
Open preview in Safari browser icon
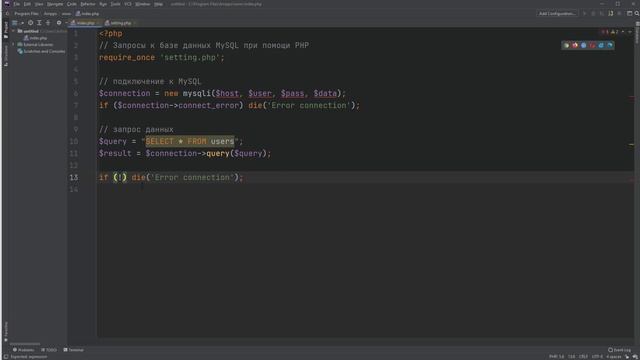[x=584, y=45]
